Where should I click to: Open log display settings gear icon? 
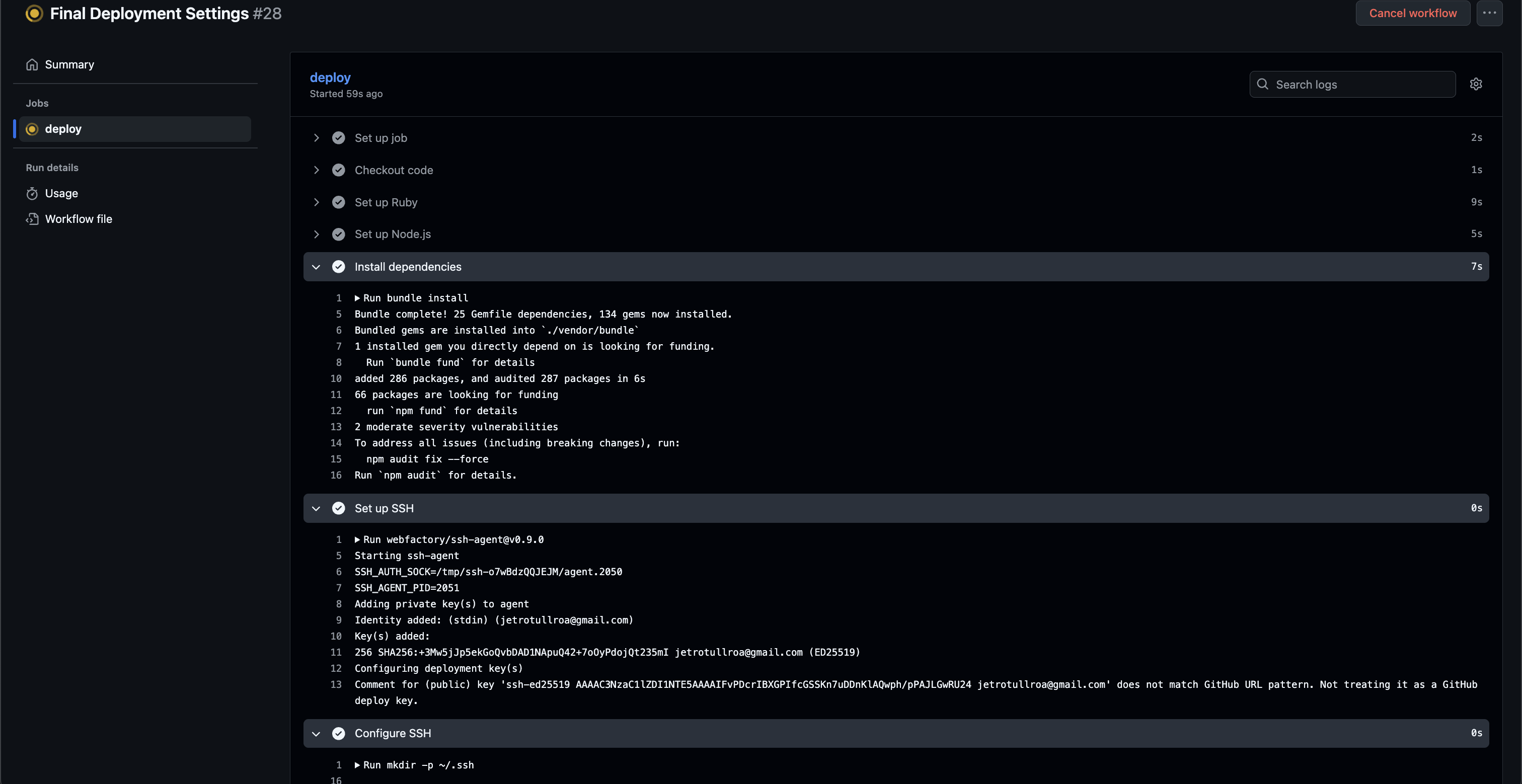click(1476, 84)
